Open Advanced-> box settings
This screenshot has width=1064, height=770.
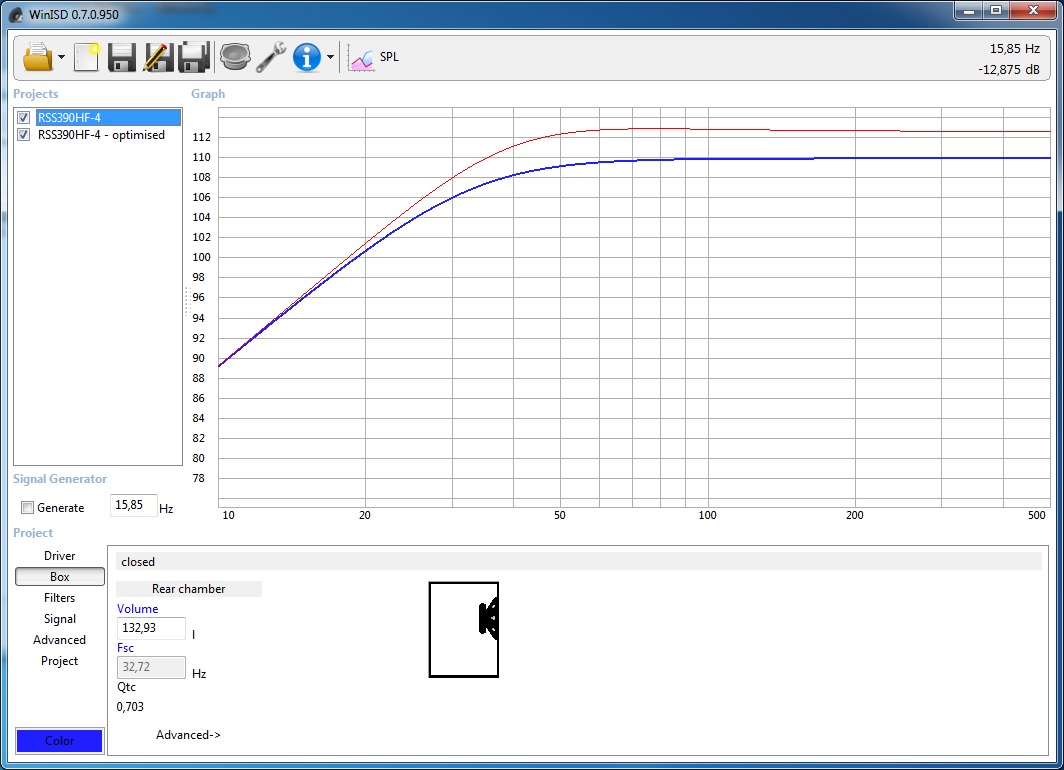pyautogui.click(x=188, y=735)
